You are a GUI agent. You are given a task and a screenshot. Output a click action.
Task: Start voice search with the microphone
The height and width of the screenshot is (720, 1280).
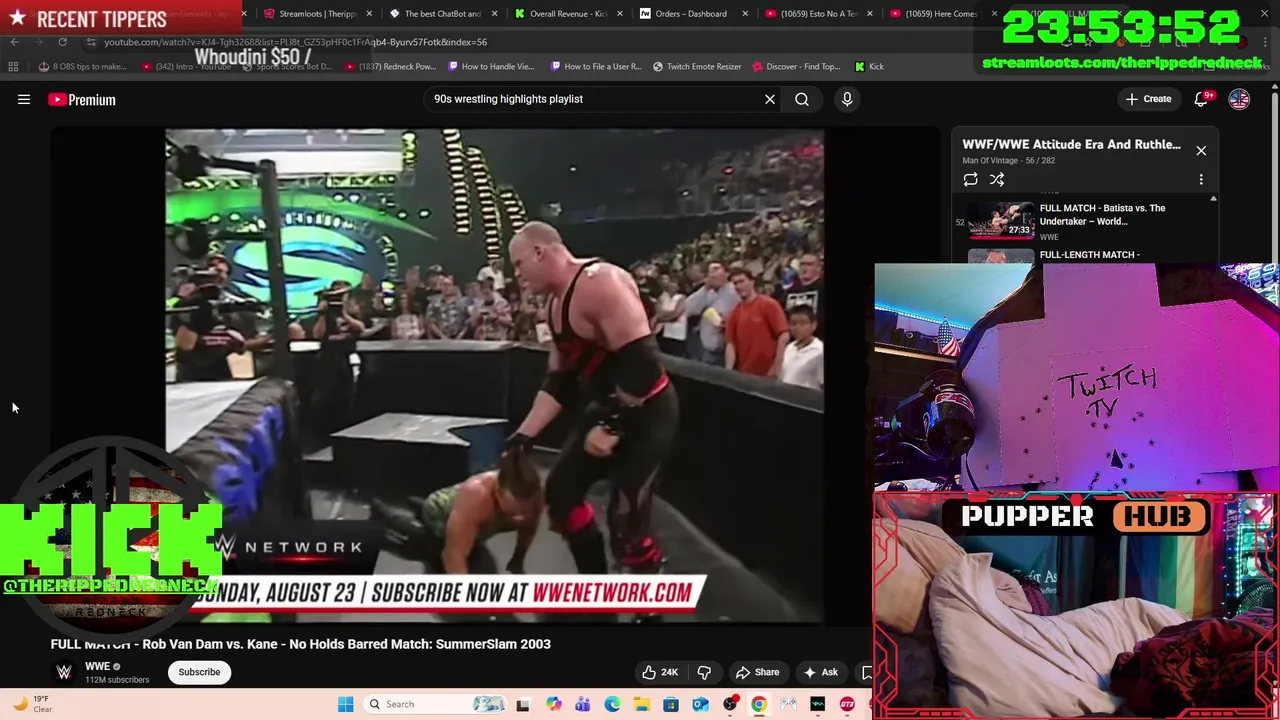[x=847, y=99]
